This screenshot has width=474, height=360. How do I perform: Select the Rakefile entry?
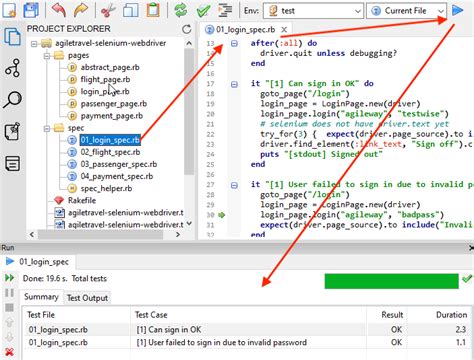click(x=82, y=201)
